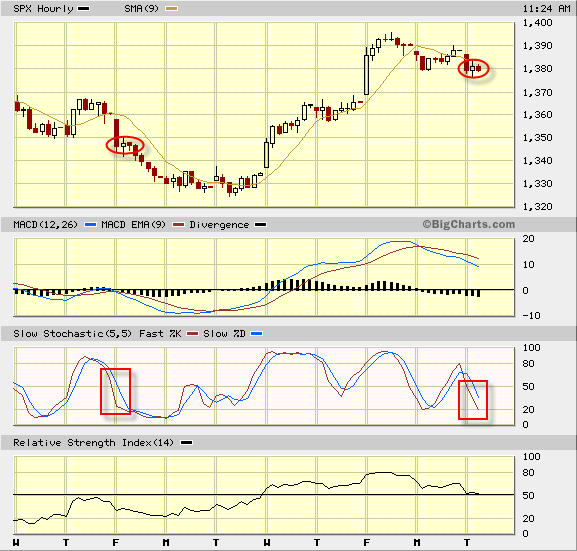Click the 1,360 price axis label
Image resolution: width=577 pixels, height=551 pixels.
click(538, 115)
